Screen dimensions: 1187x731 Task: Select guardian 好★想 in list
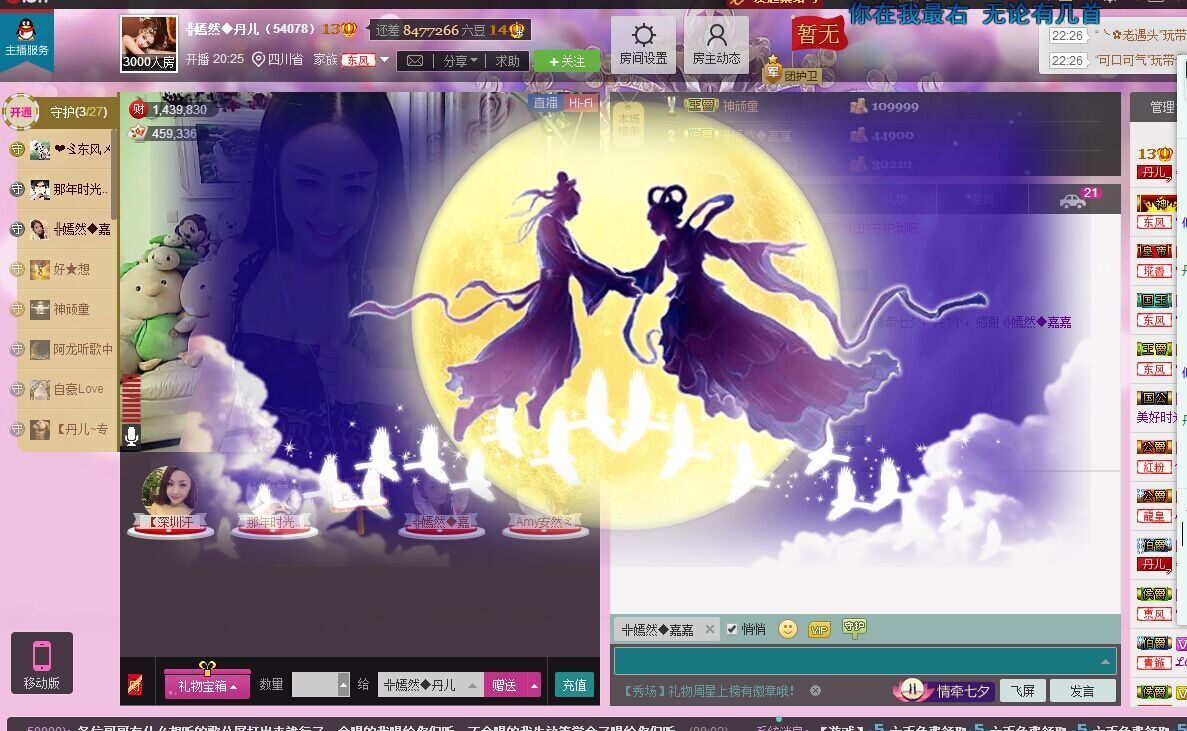pos(67,269)
